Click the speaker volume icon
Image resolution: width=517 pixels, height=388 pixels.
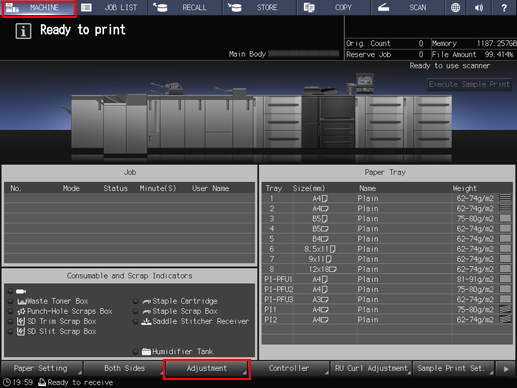[479, 7]
